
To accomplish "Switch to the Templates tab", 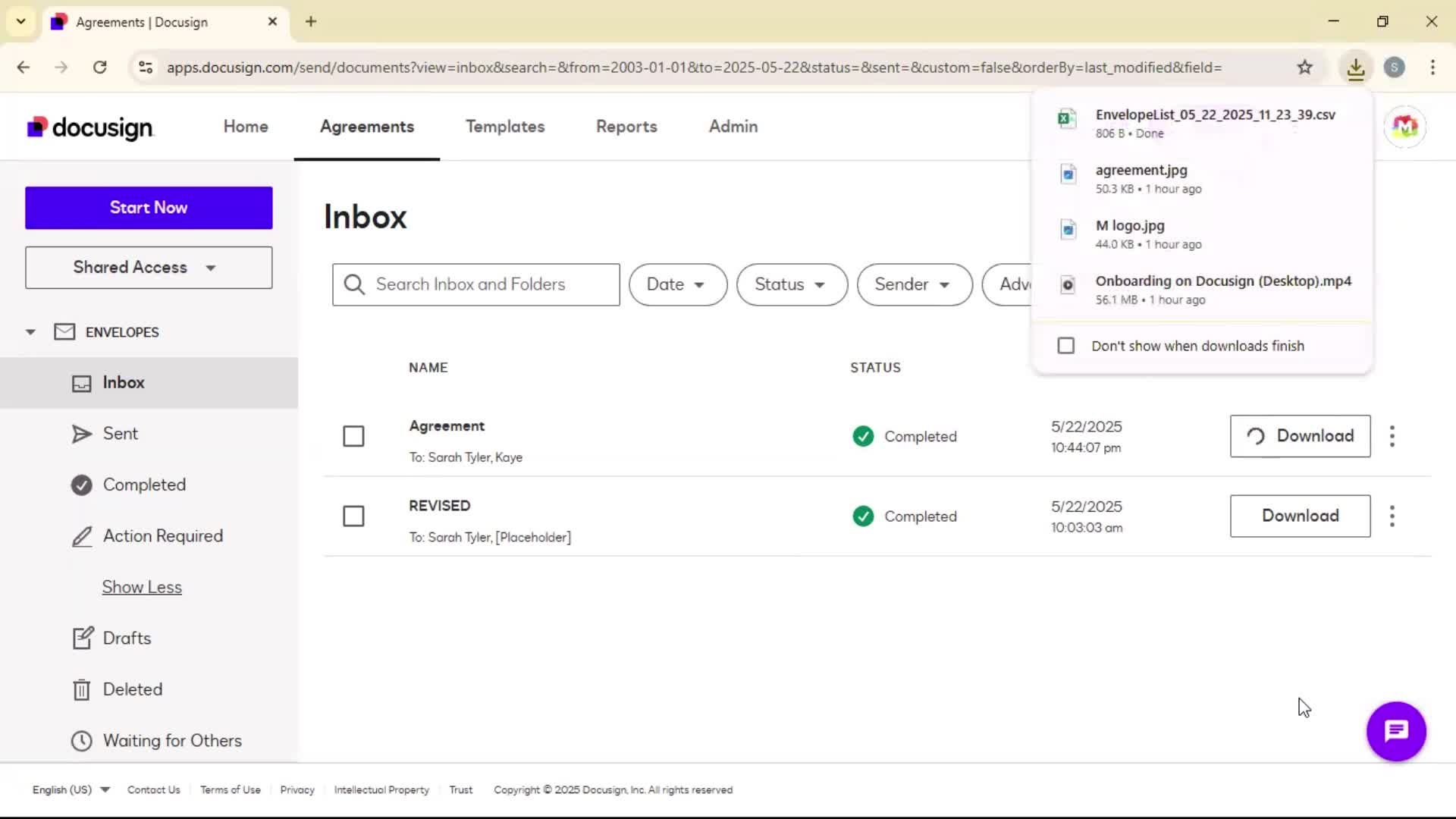I will (x=505, y=127).
